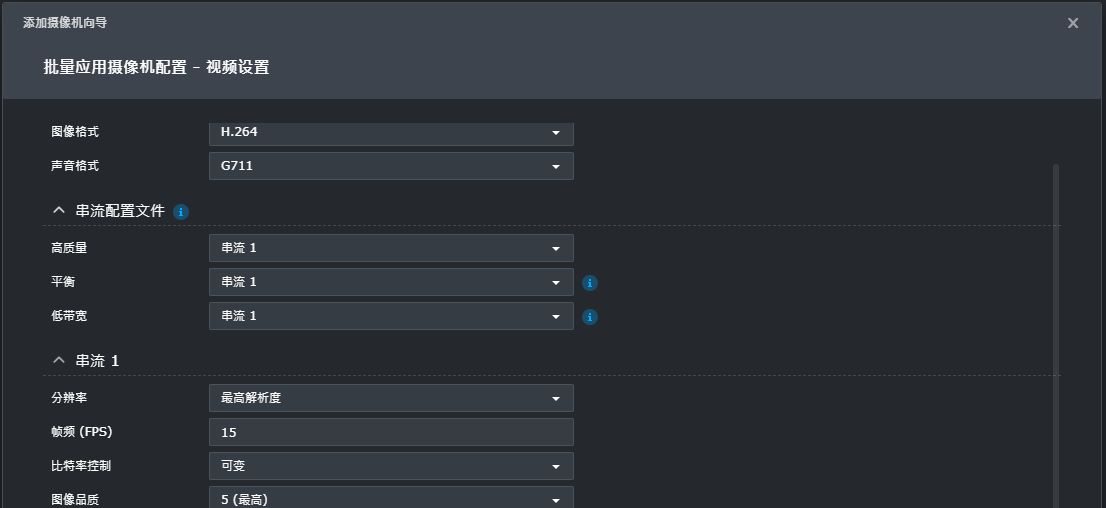Collapse the 串流 1 section
This screenshot has height=508, width=1106.
(58, 361)
